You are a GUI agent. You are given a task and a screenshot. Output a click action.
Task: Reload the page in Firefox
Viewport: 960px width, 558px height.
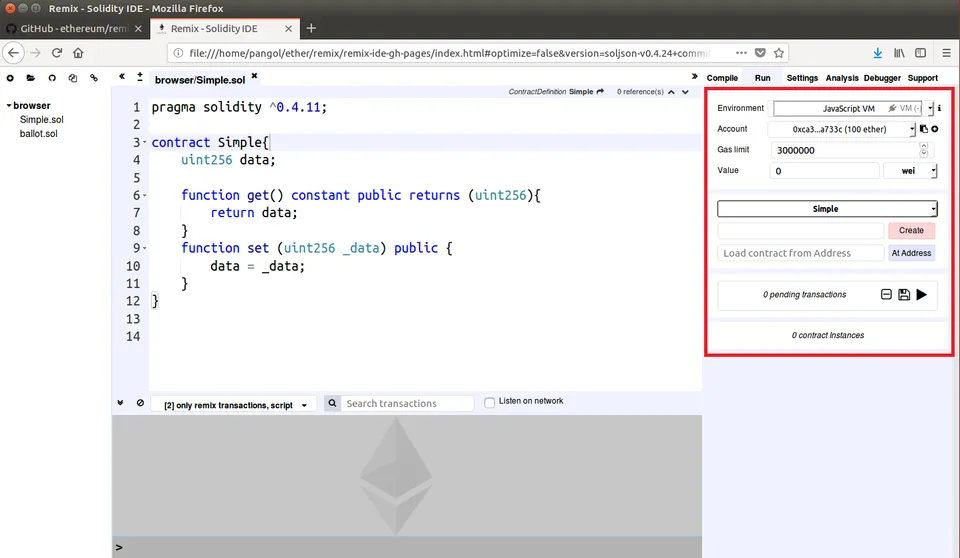(x=57, y=53)
